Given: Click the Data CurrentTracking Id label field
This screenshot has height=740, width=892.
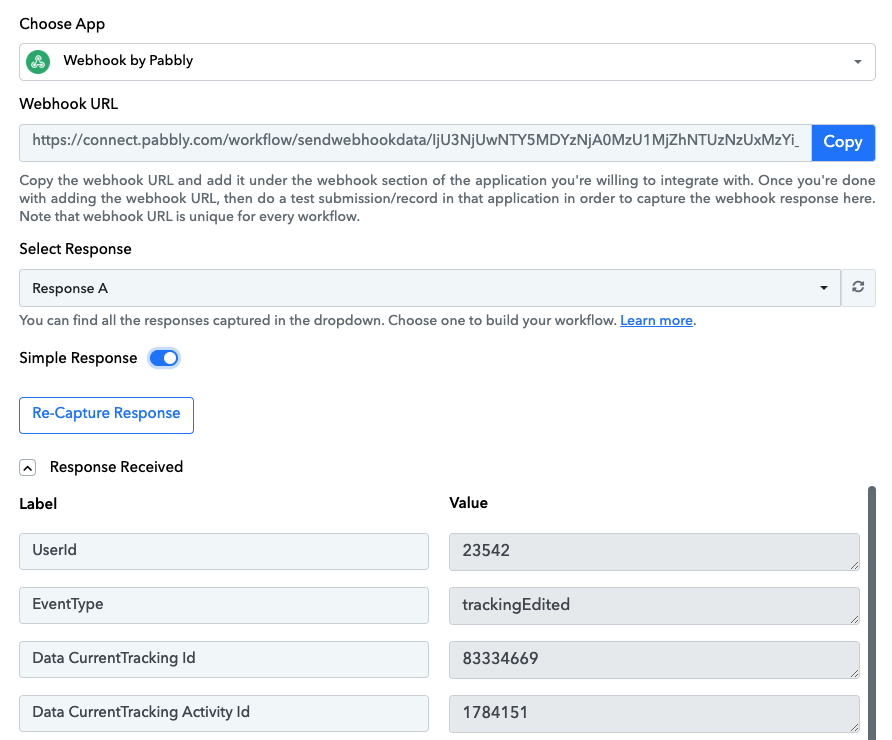Looking at the screenshot, I should coord(224,659).
